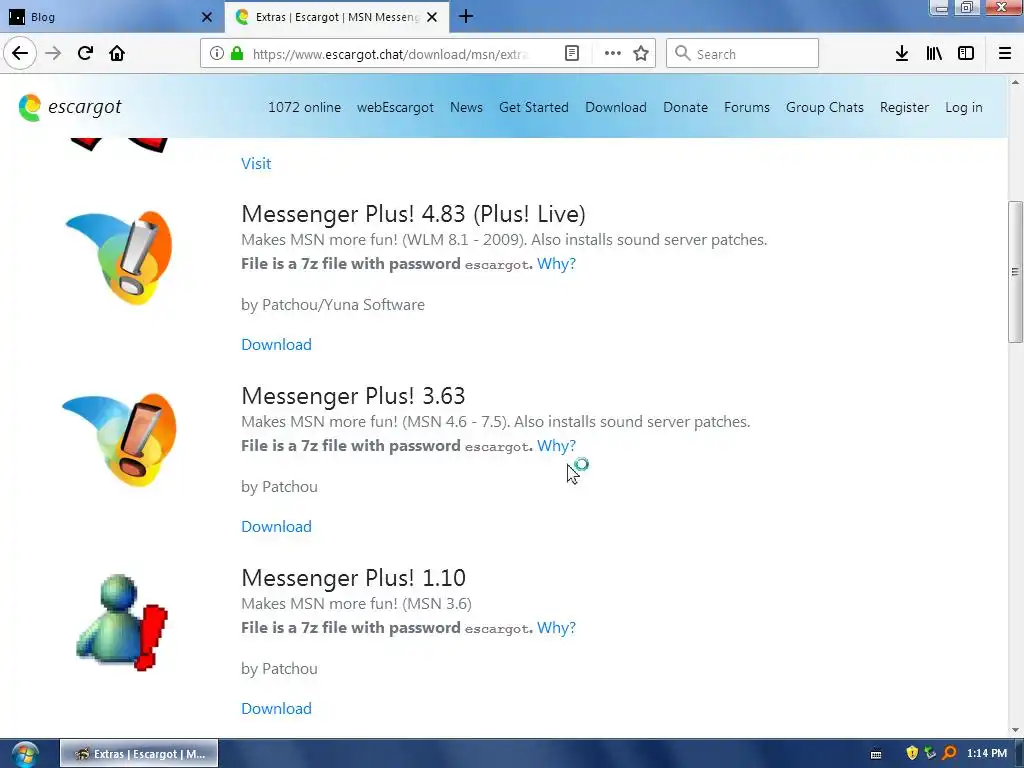Click the network tray icon
The height and width of the screenshot is (768, 1024).
click(931, 754)
